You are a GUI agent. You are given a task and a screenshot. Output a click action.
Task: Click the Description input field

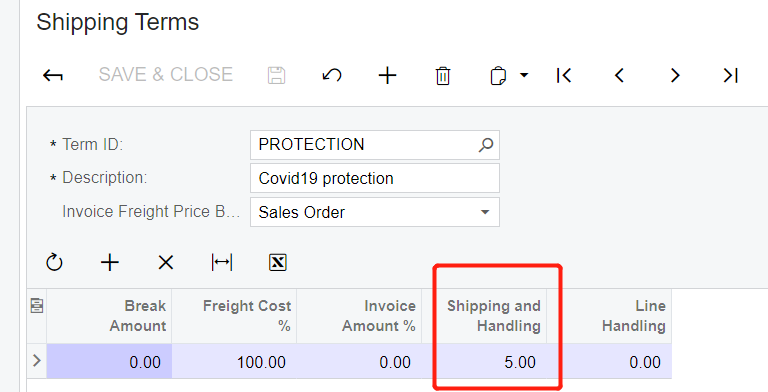point(375,178)
